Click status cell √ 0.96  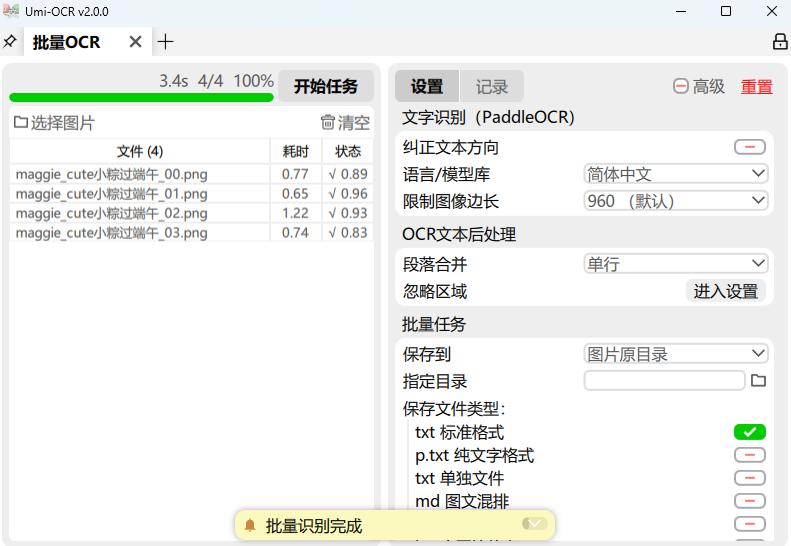348,194
